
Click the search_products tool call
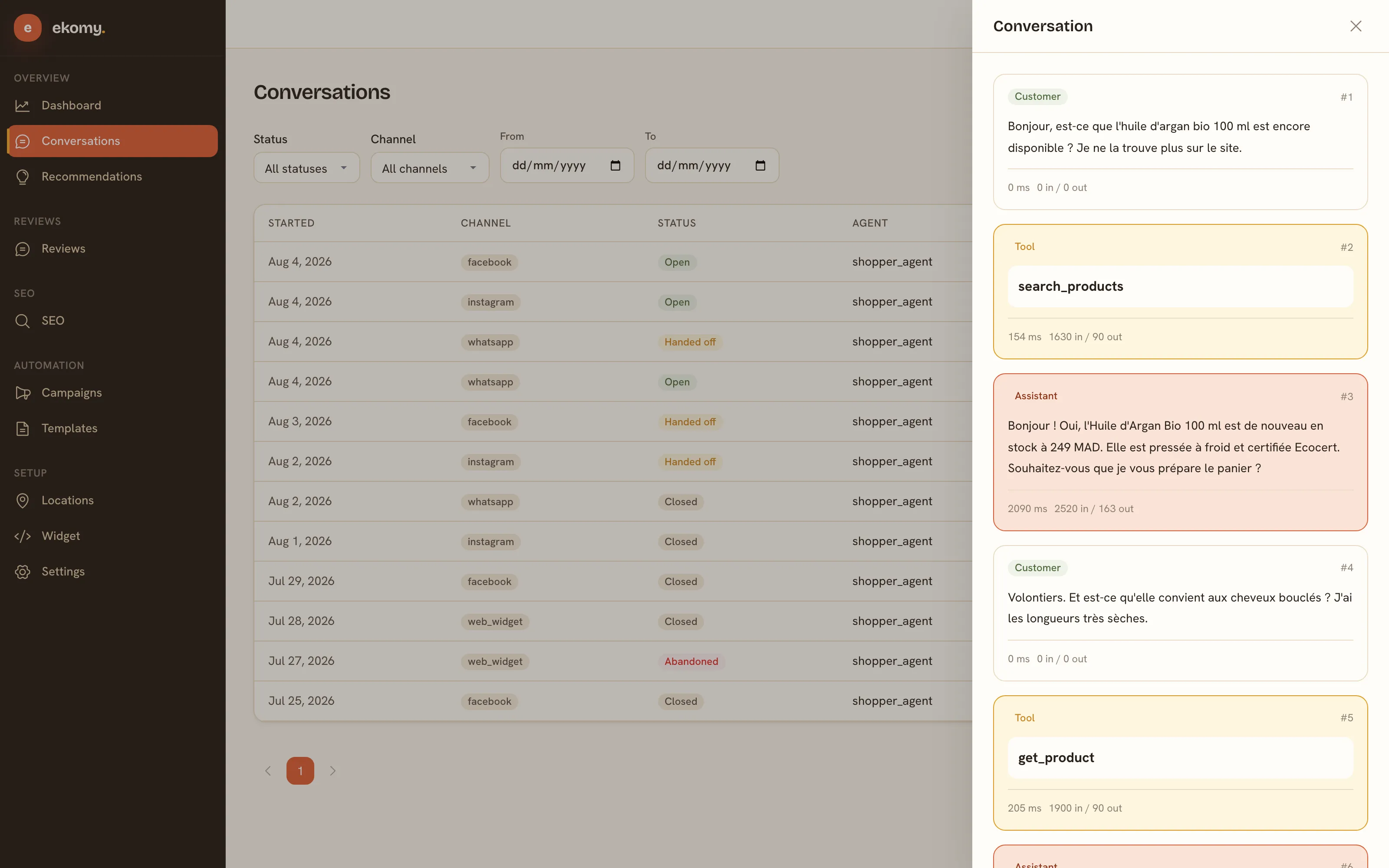click(1180, 286)
